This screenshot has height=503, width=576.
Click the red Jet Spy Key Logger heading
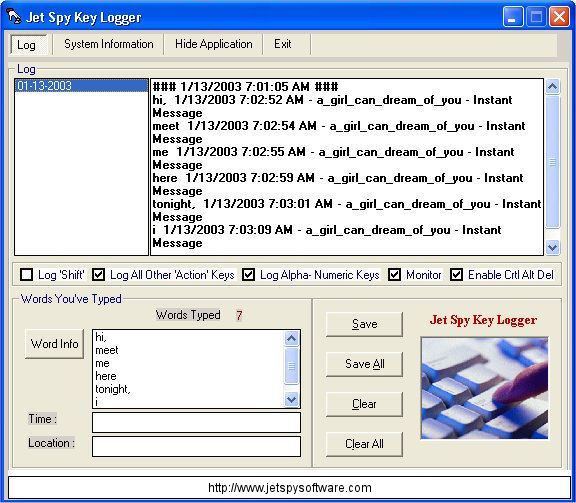pyautogui.click(x=483, y=320)
